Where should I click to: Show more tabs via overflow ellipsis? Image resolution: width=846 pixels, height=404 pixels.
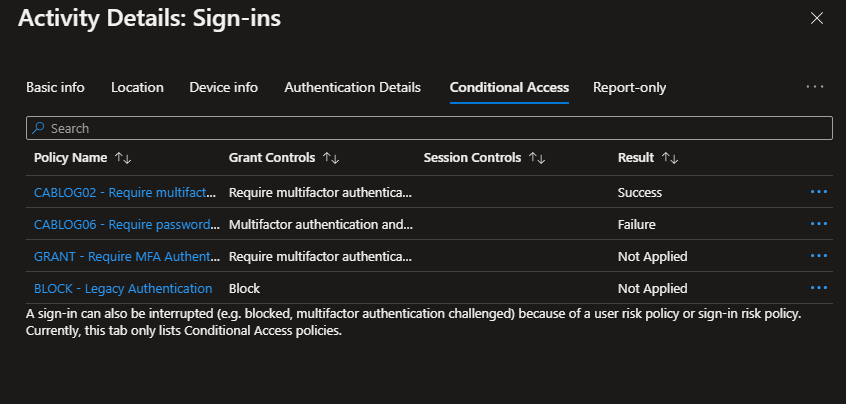coord(815,87)
